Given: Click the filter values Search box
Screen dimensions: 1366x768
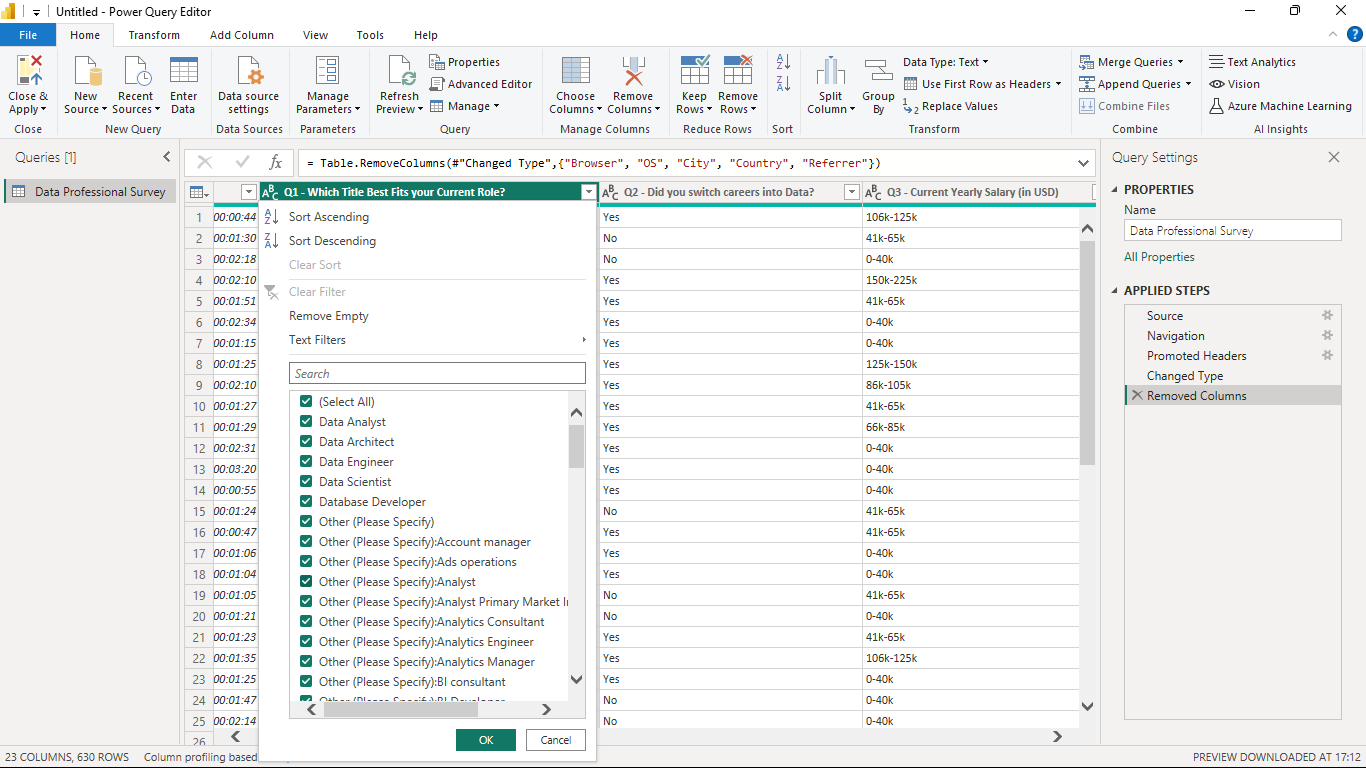Looking at the screenshot, I should (437, 374).
